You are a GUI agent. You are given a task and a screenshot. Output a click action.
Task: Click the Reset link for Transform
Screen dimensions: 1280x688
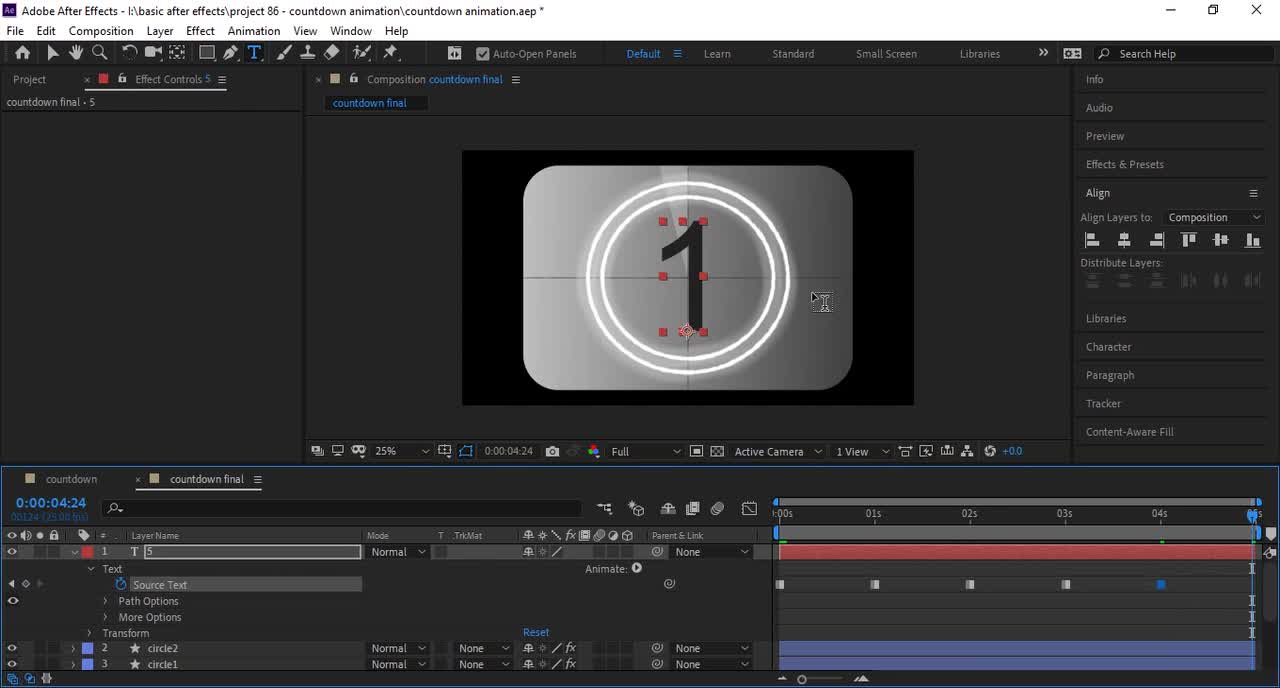536,632
